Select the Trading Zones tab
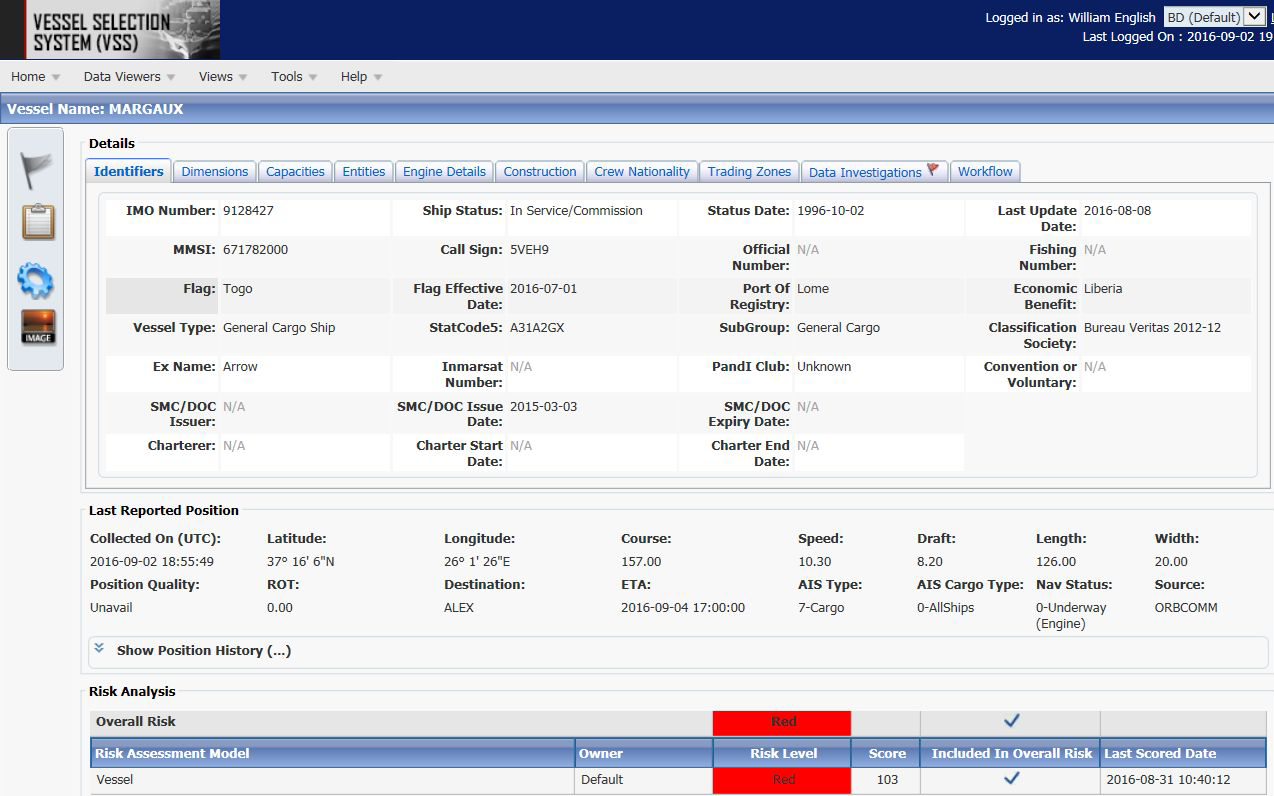Viewport: 1274px width, 796px height. point(749,171)
